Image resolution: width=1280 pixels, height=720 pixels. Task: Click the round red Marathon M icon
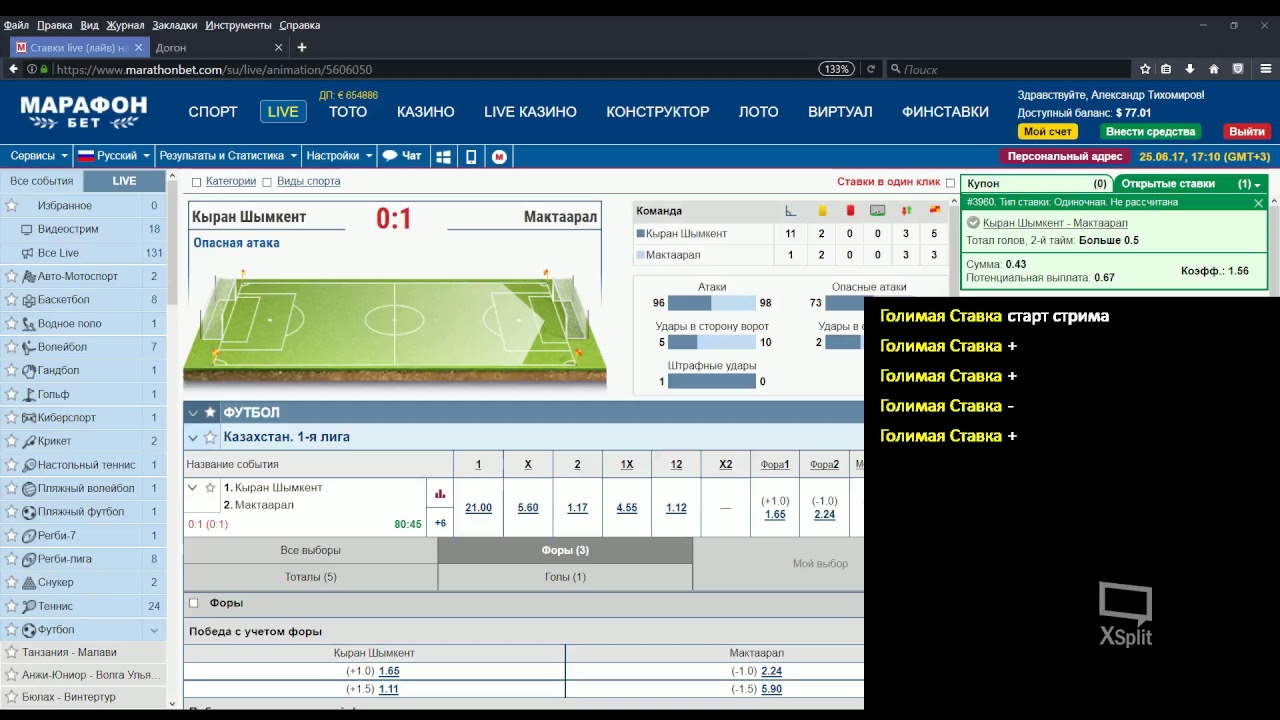coord(499,156)
